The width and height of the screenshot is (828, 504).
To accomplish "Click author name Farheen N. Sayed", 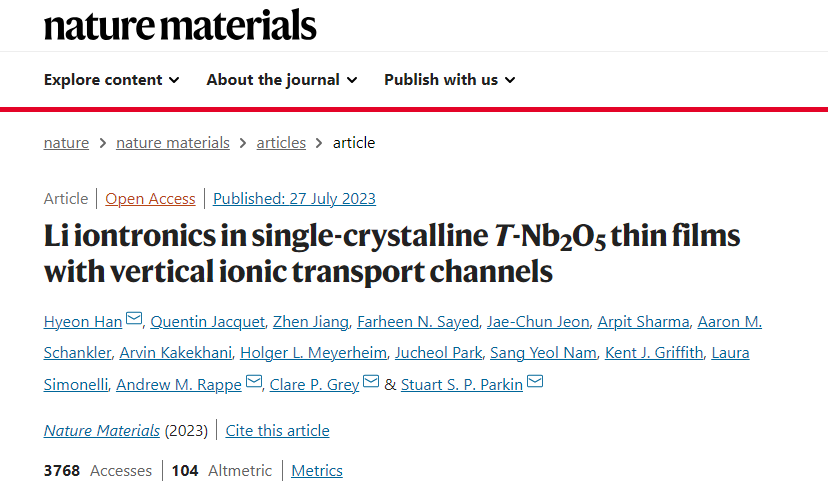I will [x=418, y=322].
